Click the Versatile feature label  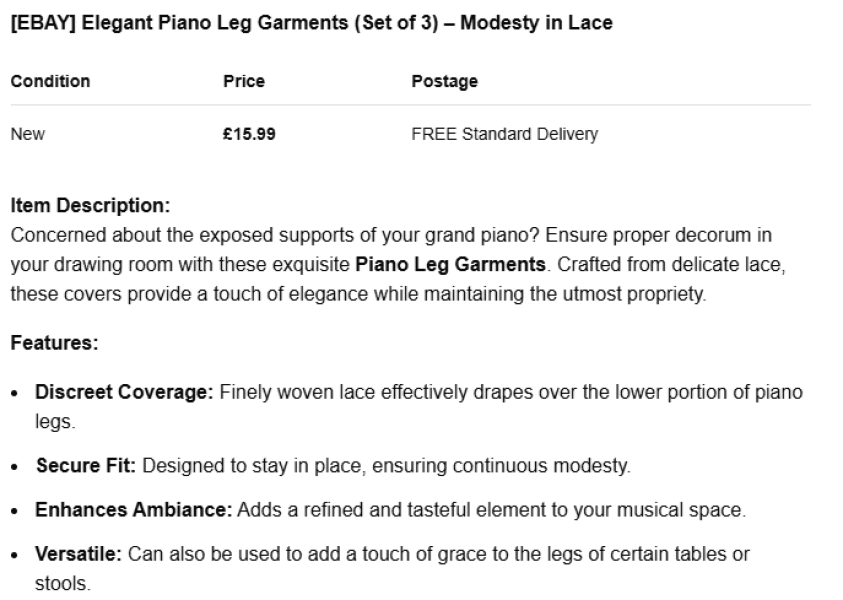pos(78,554)
